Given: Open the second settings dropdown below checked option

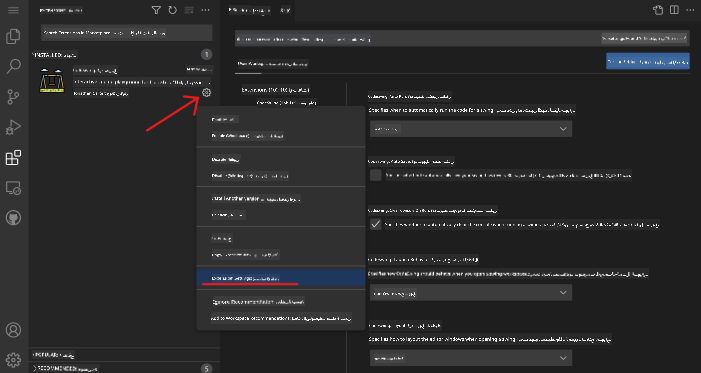Looking at the screenshot, I should (x=471, y=293).
